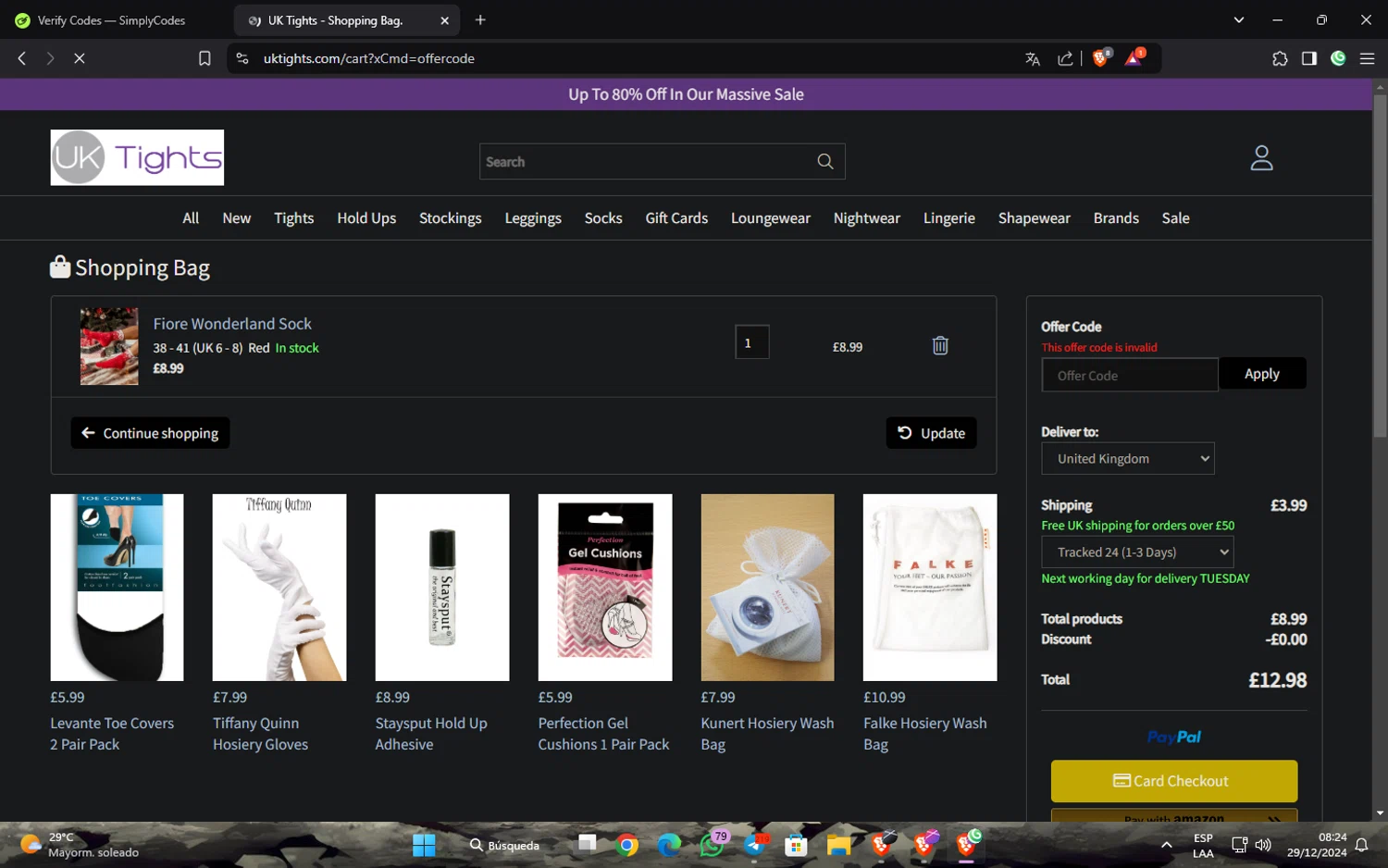
Task: Open the Gift Cards menu
Action: (x=676, y=218)
